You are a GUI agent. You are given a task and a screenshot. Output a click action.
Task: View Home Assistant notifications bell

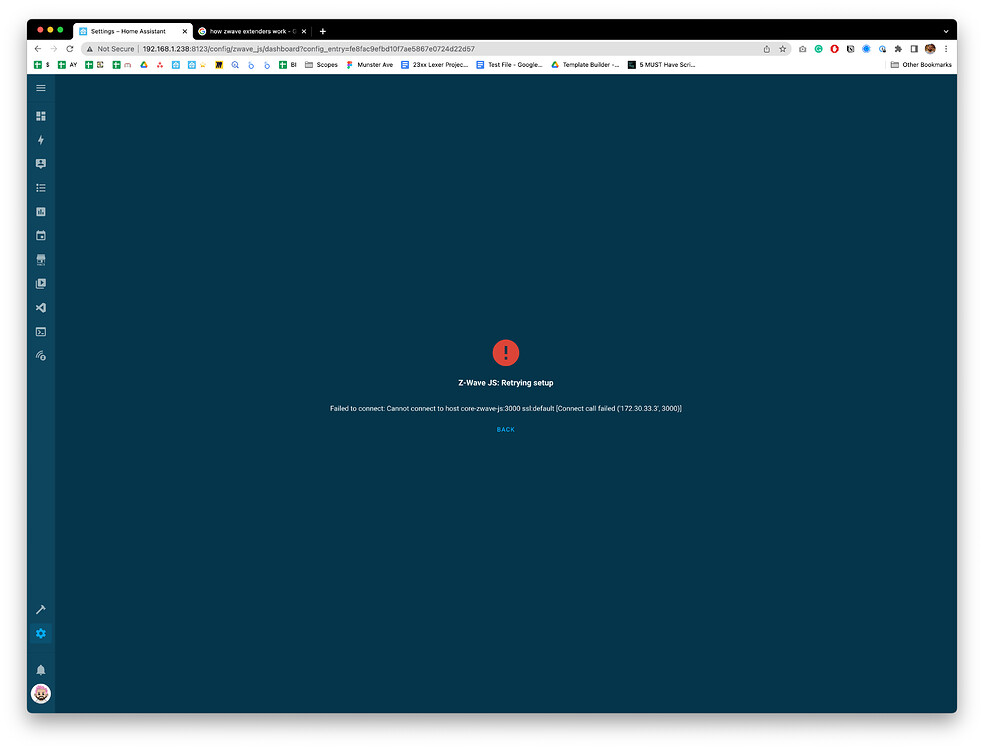[40, 669]
